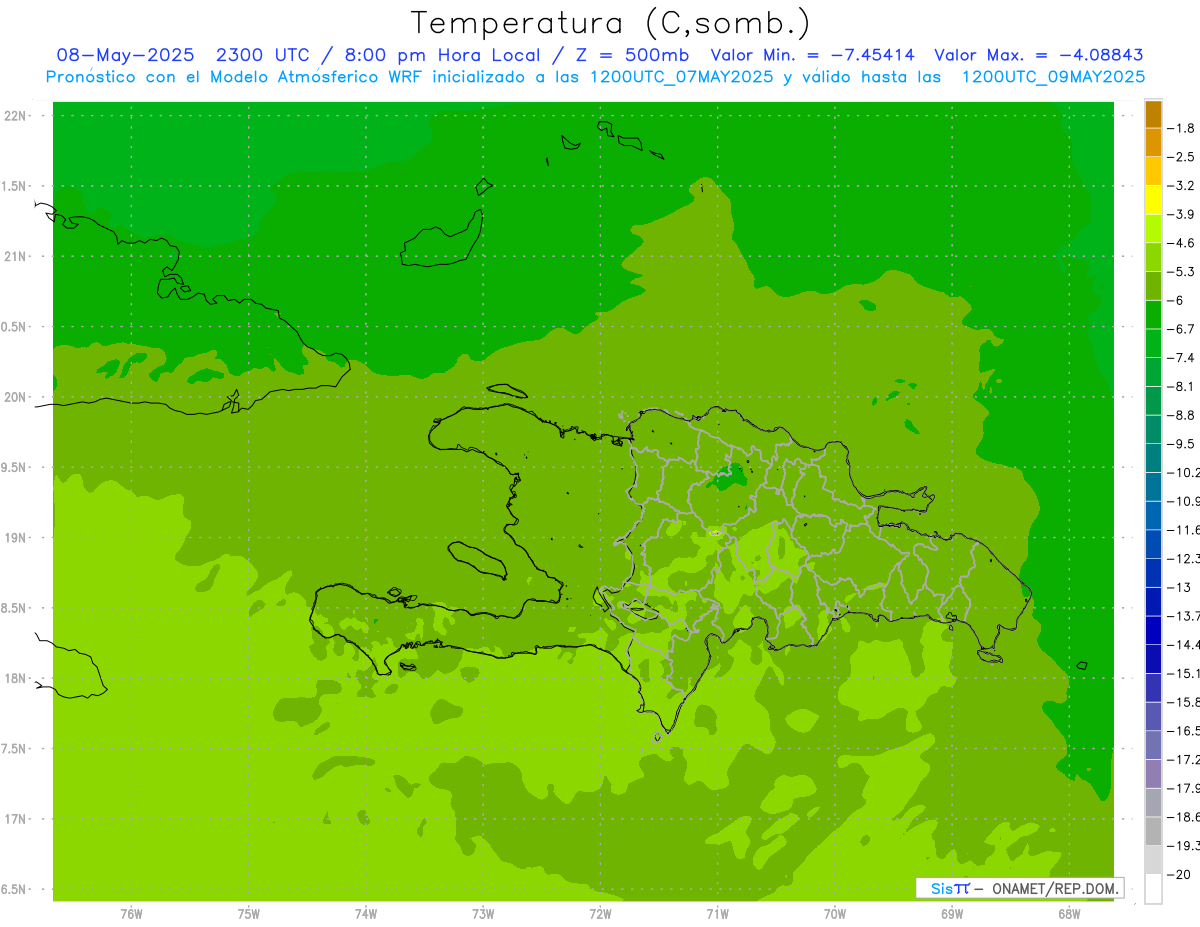Screen dimensions: 1200x927
Task: Select the date text "08-May-2025"
Action: click(x=125, y=55)
